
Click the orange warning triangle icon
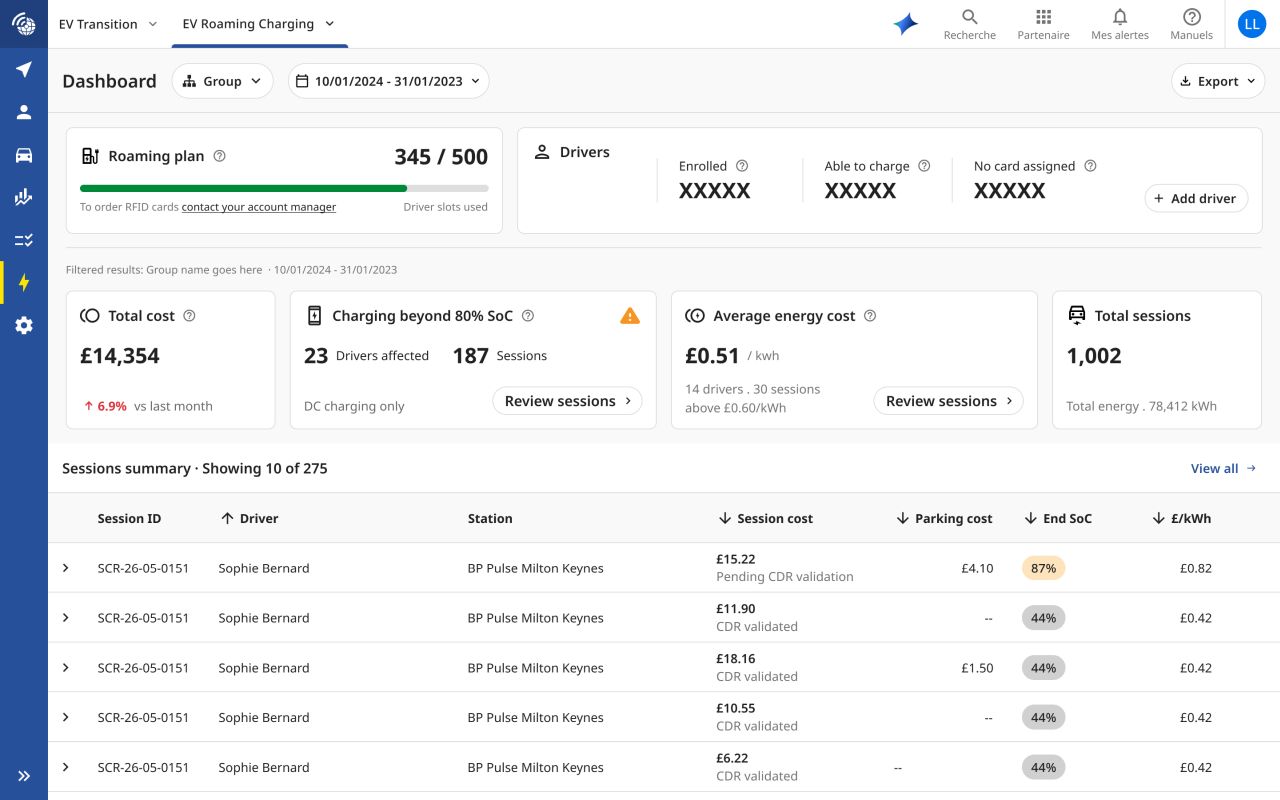630,316
